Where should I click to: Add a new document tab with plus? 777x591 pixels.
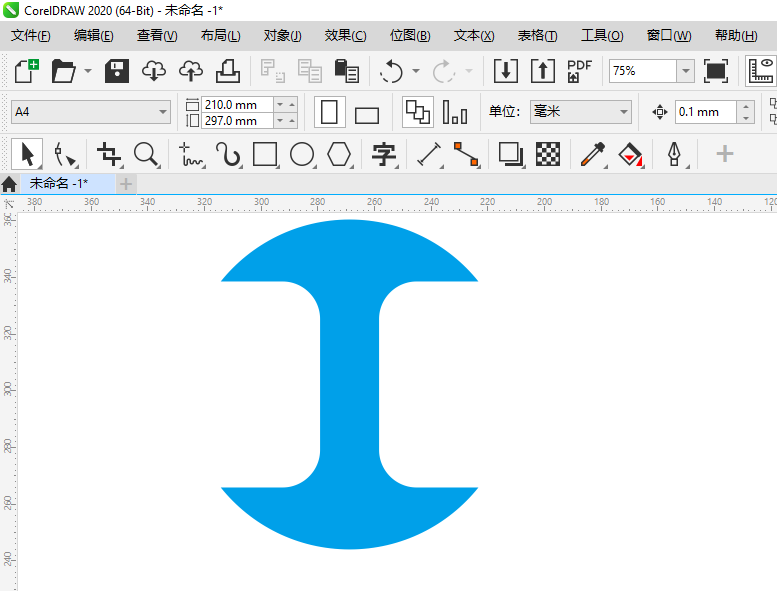coord(126,184)
